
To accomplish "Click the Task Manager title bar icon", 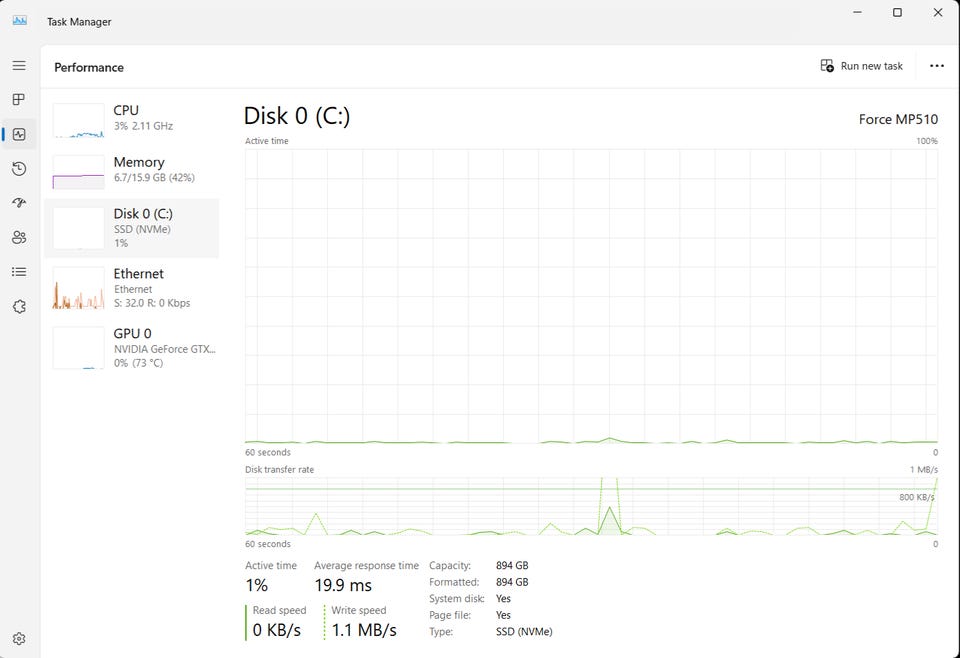I will (x=20, y=21).
